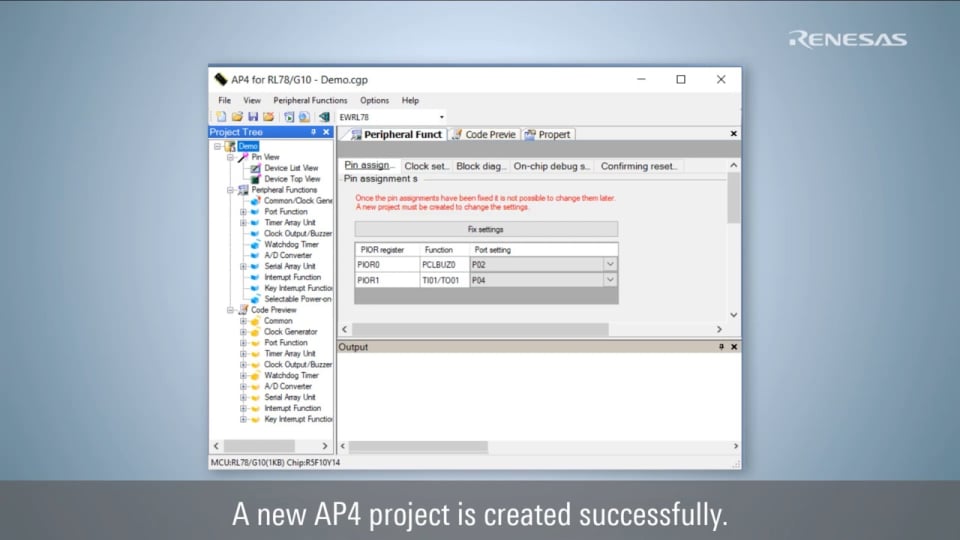Switch to the Code Preview tab
960x540 pixels.
click(484, 134)
